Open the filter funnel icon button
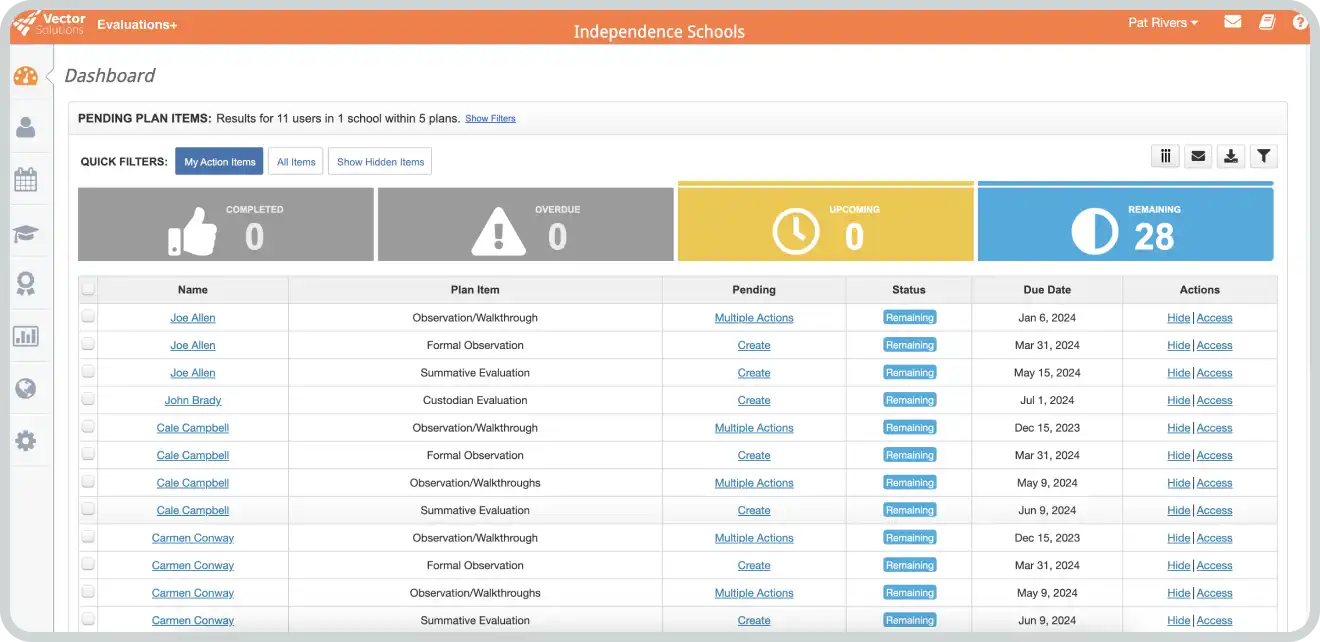1320x642 pixels. (1264, 156)
